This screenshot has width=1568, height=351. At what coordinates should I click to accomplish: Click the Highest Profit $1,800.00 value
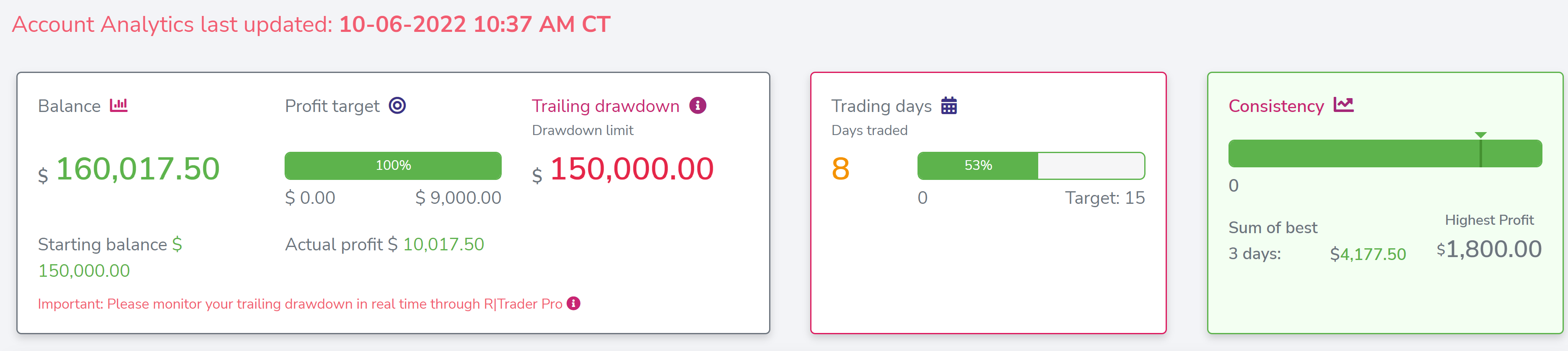[1489, 249]
